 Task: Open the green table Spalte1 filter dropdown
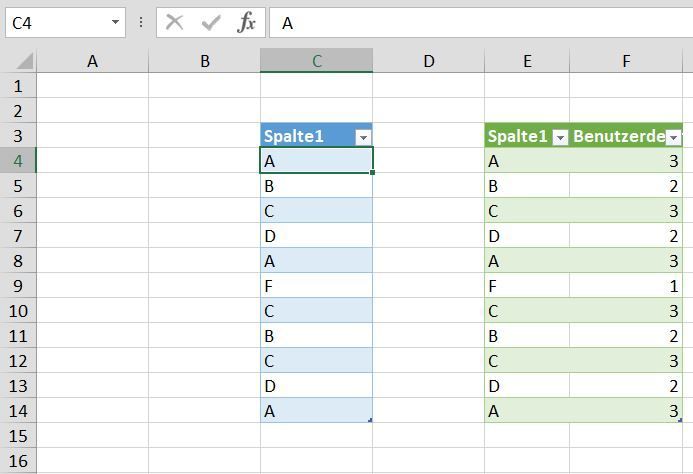[560, 137]
